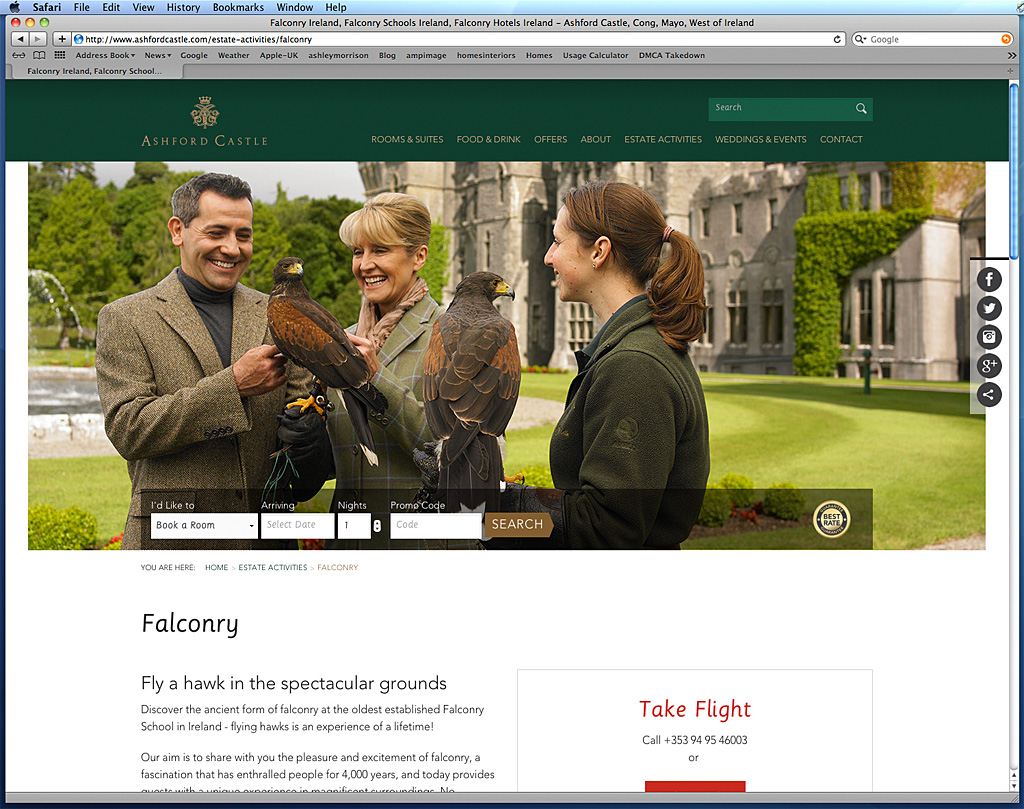This screenshot has width=1024, height=809.
Task: Click the Facebook share icon
Action: [x=988, y=279]
